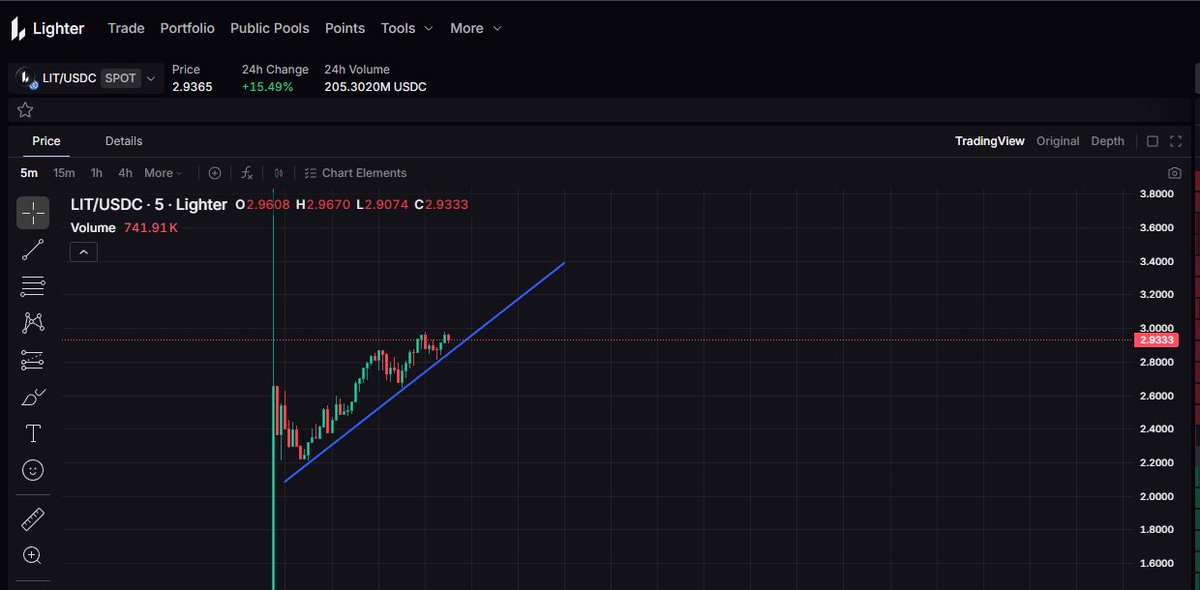This screenshot has height=590, width=1200.
Task: Go to the Portfolio page
Action: pyautogui.click(x=187, y=28)
